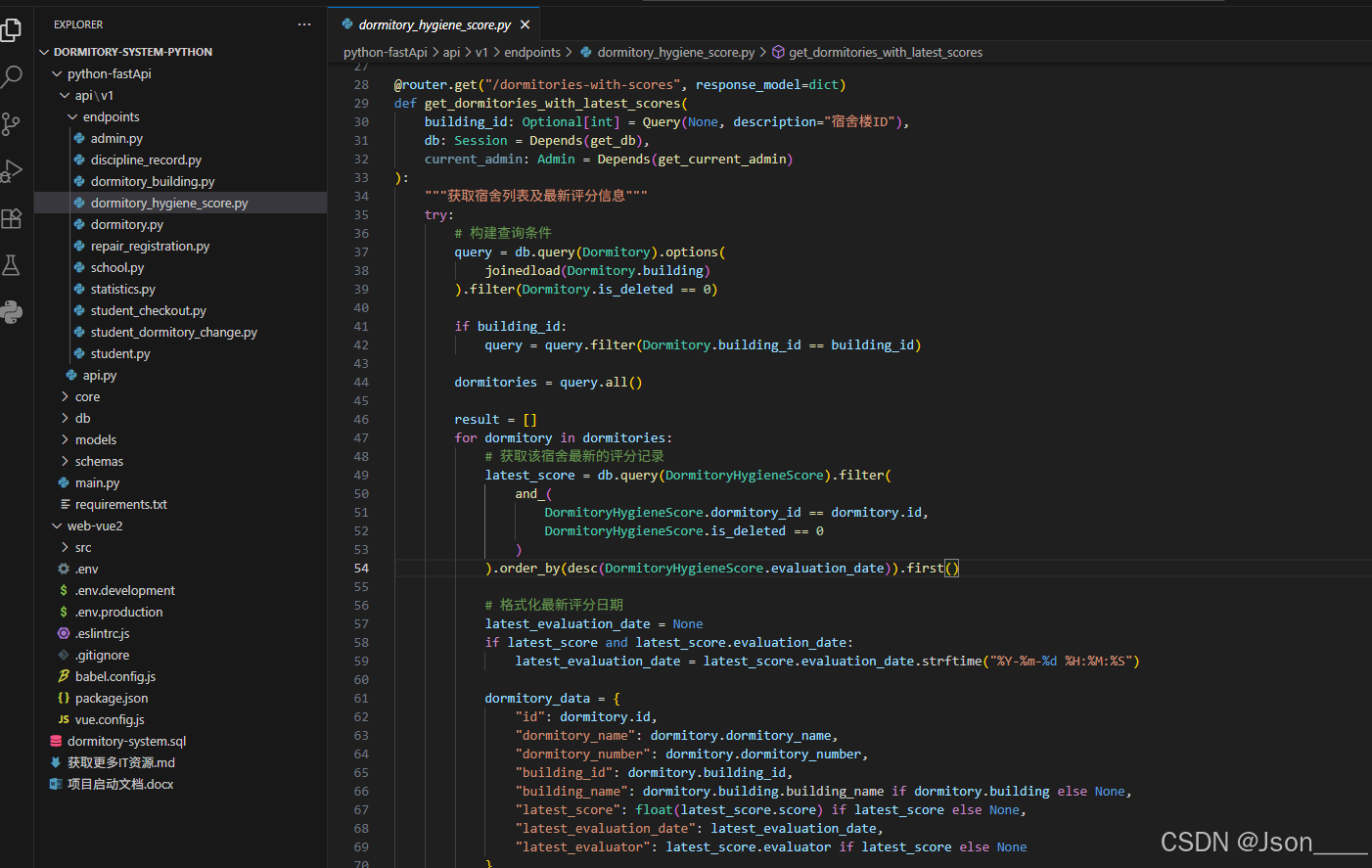Click the @router.get decorator line
This screenshot has width=1372, height=868.
coord(619,84)
